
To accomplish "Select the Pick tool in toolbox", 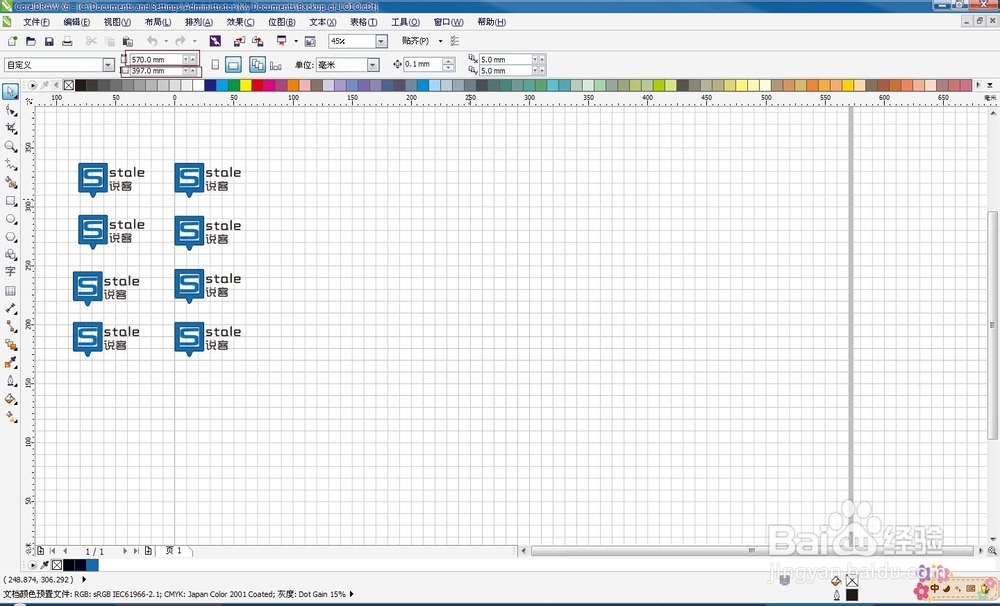I will coord(10,92).
